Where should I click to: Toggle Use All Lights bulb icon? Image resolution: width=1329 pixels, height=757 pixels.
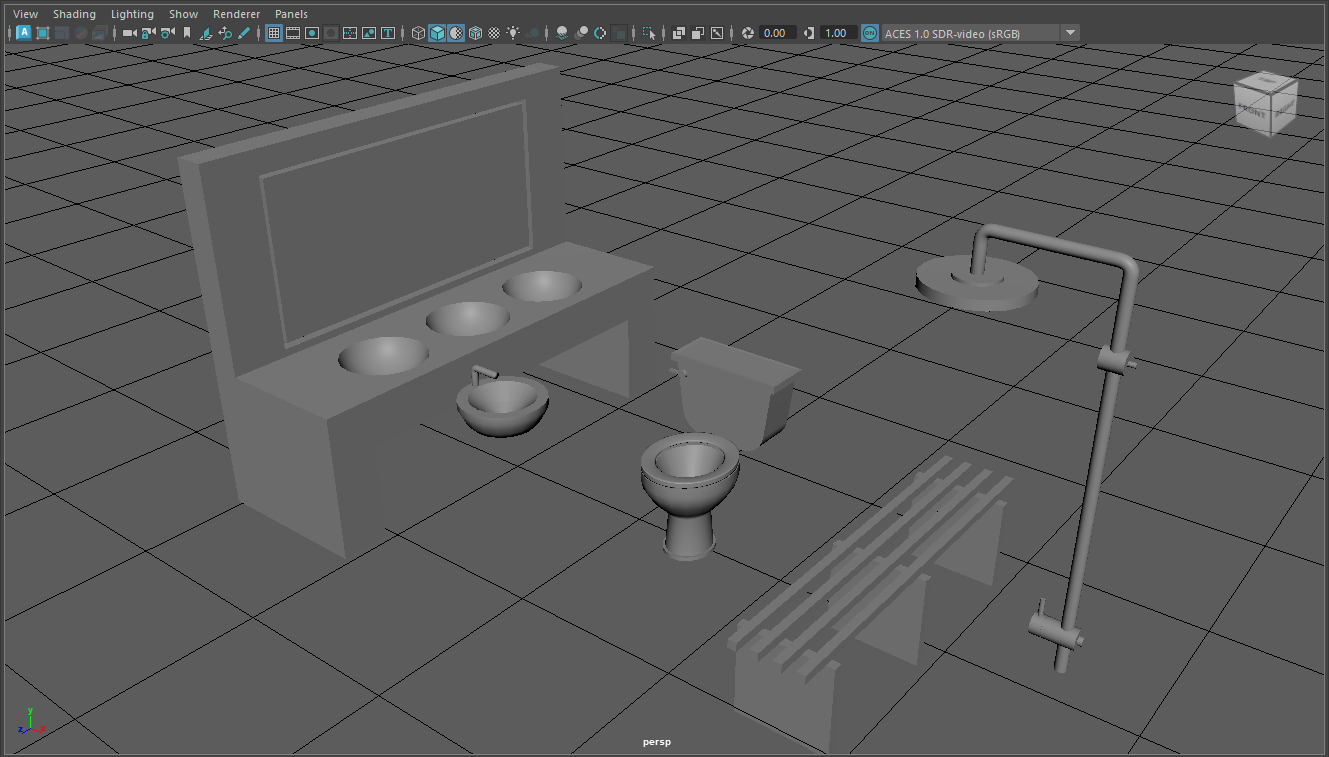[513, 33]
